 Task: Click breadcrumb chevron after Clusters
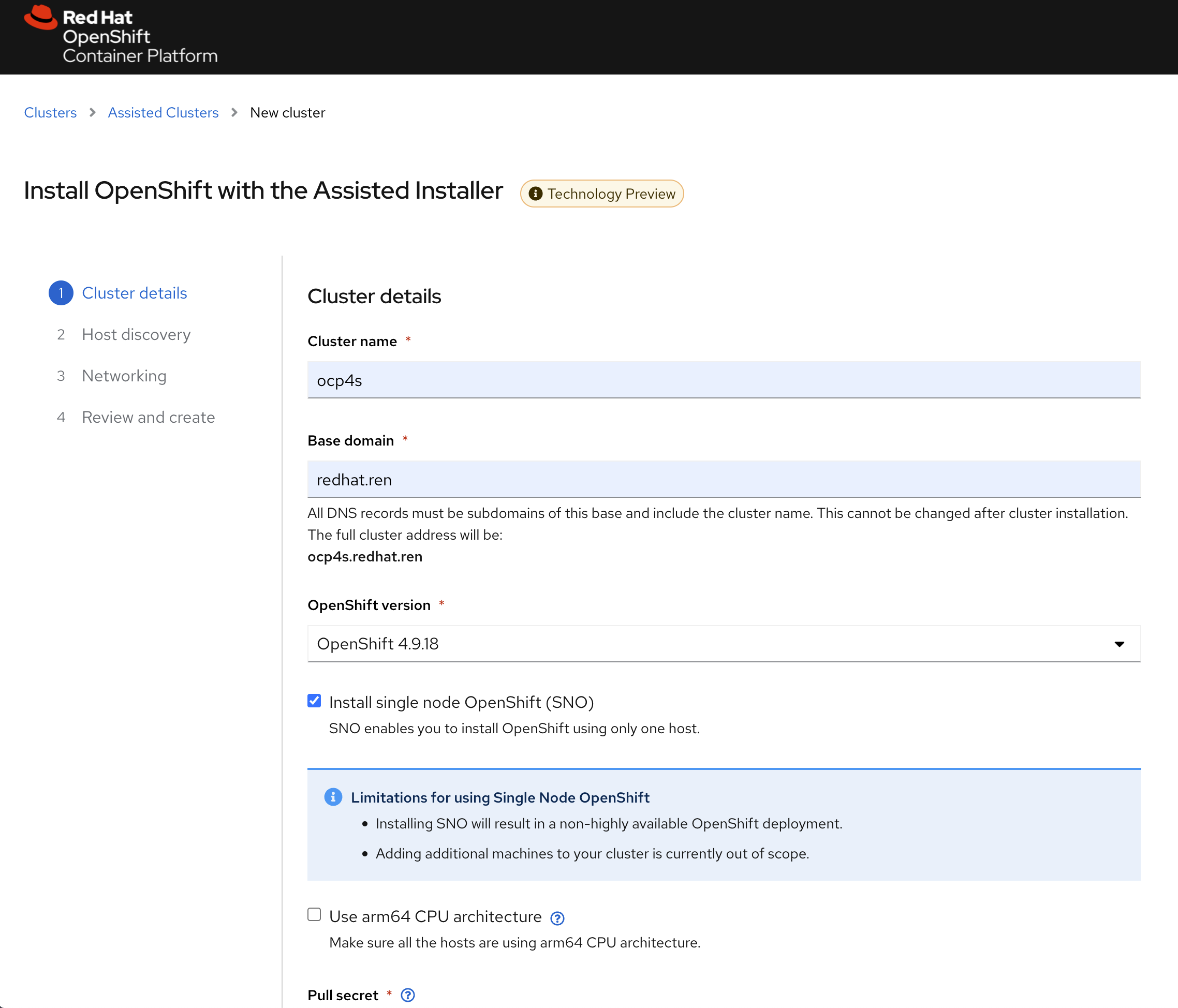pyautogui.click(x=93, y=113)
